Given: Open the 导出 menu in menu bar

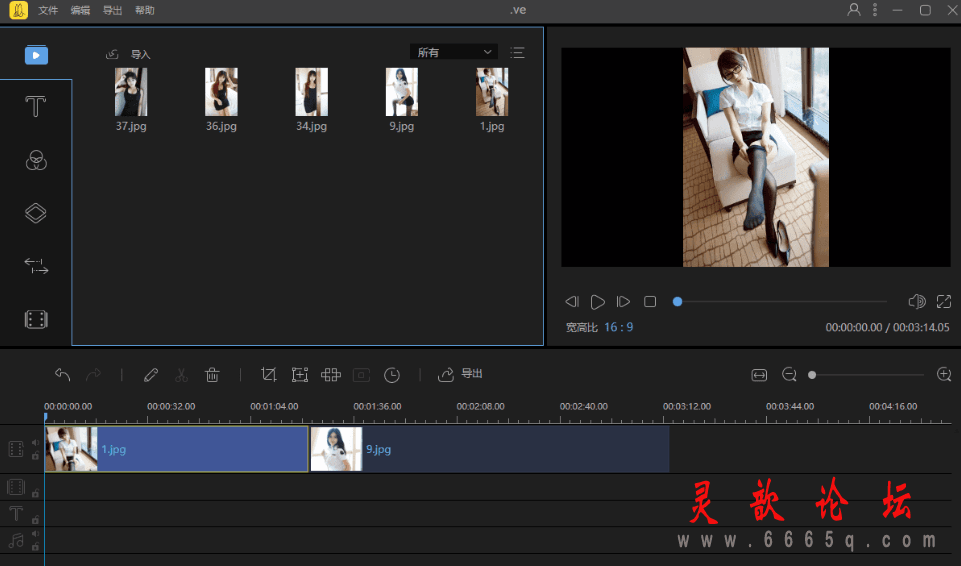Looking at the screenshot, I should pyautogui.click(x=112, y=10).
